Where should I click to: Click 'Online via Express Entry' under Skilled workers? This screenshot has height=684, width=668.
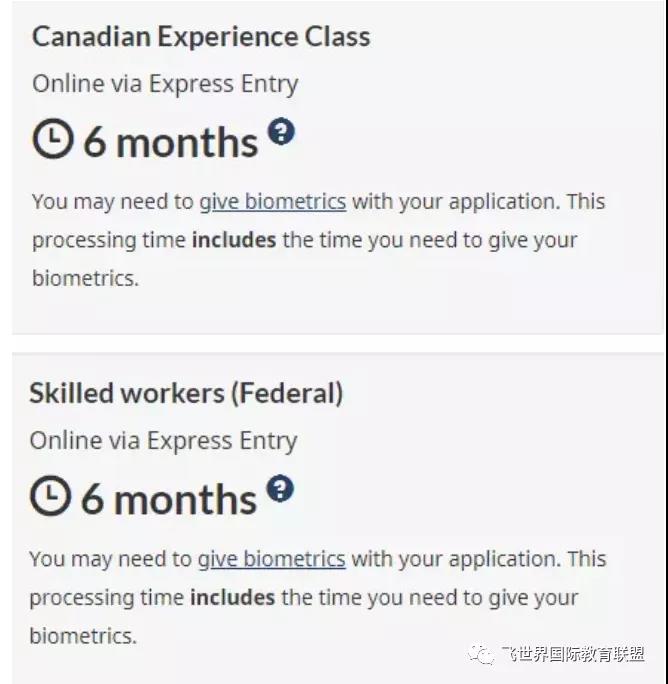pyautogui.click(x=164, y=441)
